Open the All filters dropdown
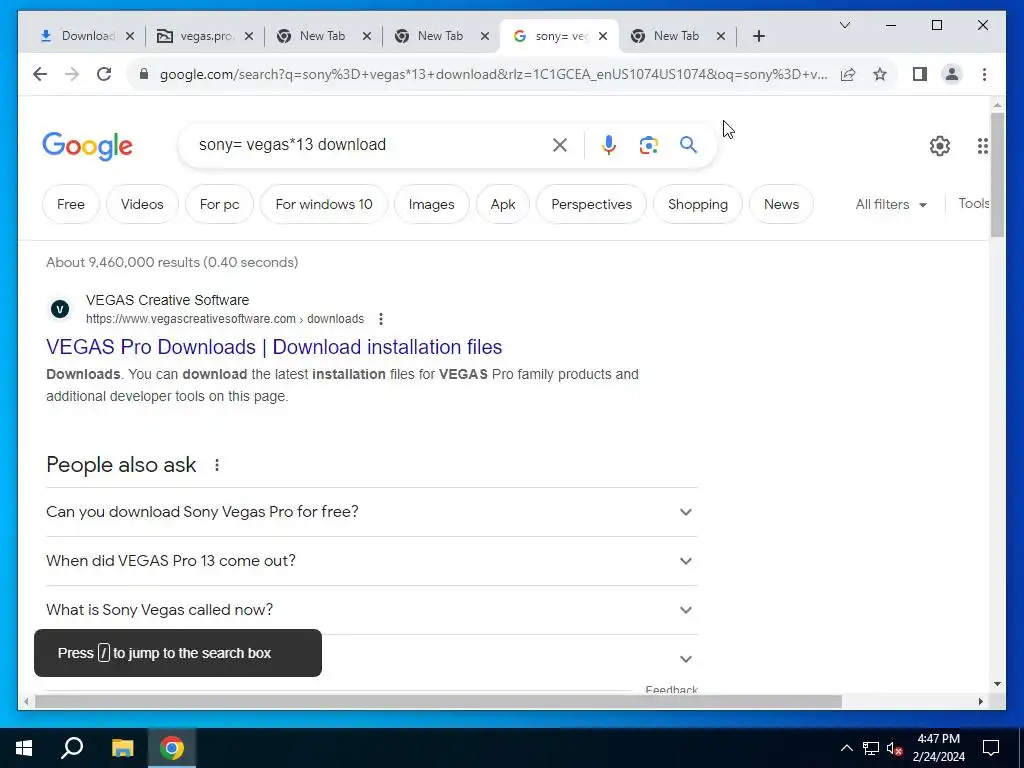 pyautogui.click(x=891, y=204)
